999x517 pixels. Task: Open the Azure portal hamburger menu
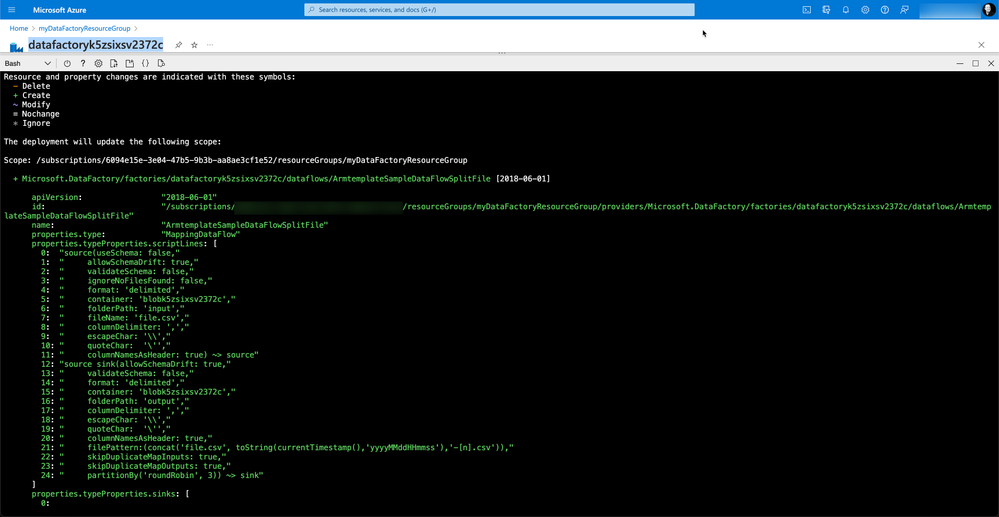(11, 10)
